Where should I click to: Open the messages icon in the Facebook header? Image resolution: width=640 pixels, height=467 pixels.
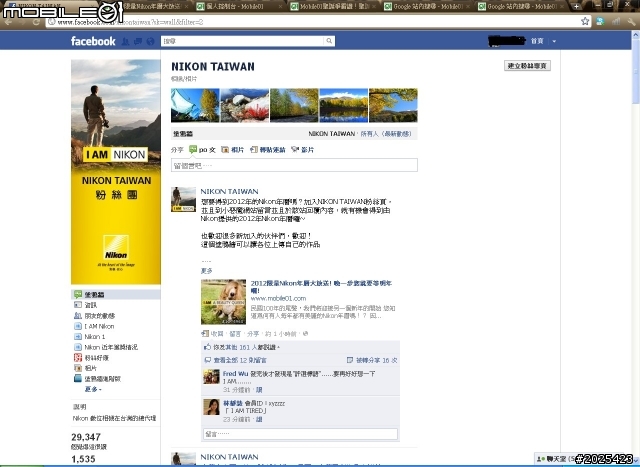(138, 41)
